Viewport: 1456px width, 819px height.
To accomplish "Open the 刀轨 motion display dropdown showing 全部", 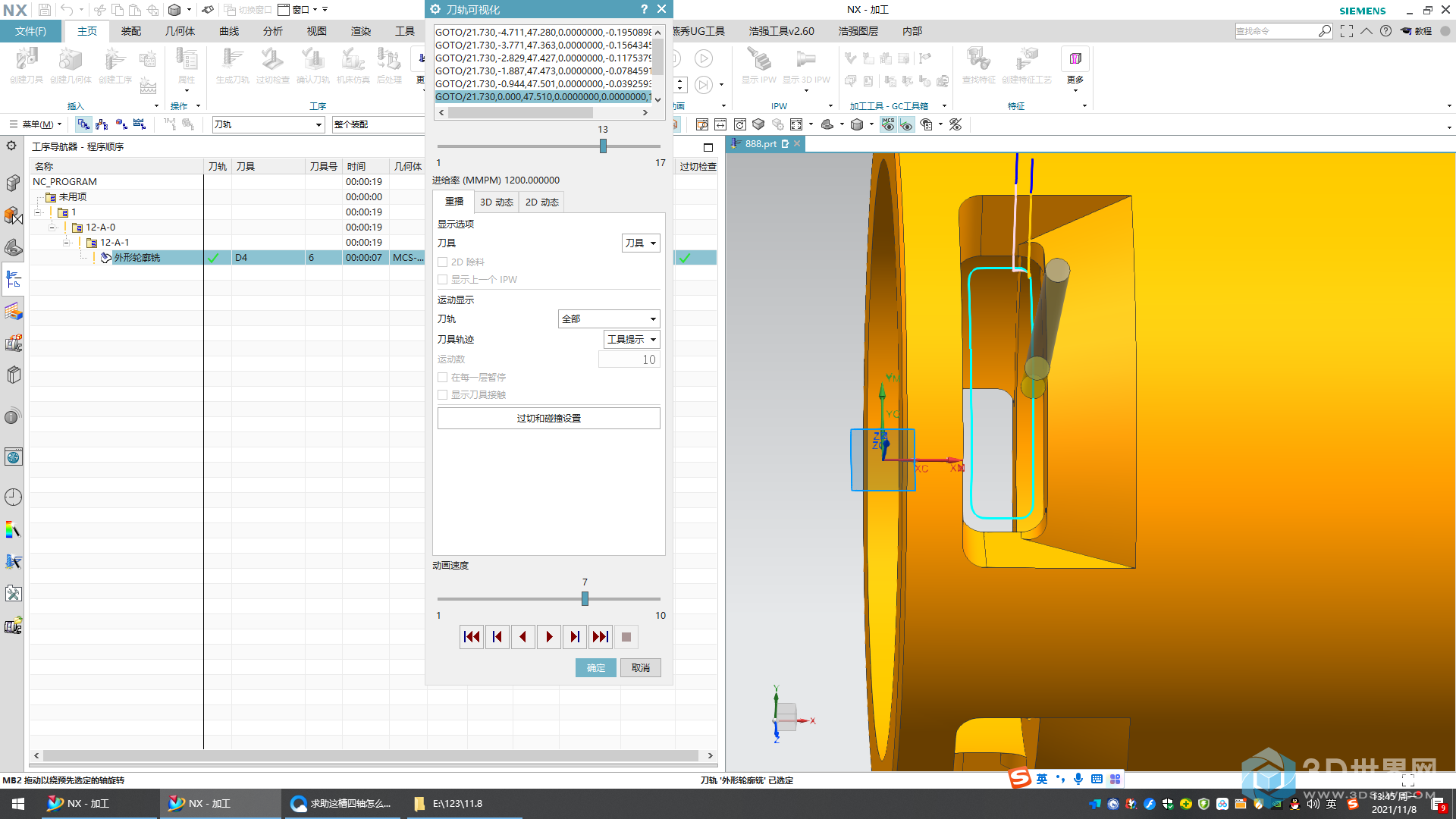I will (609, 319).
